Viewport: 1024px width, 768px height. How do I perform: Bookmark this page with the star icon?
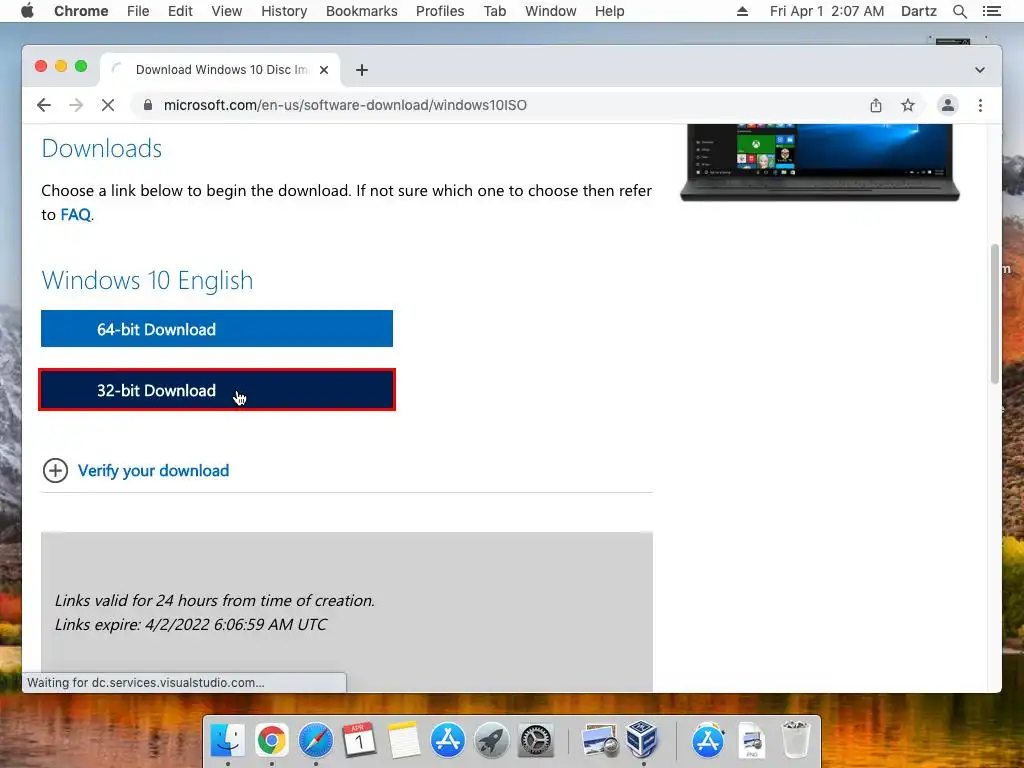908,105
